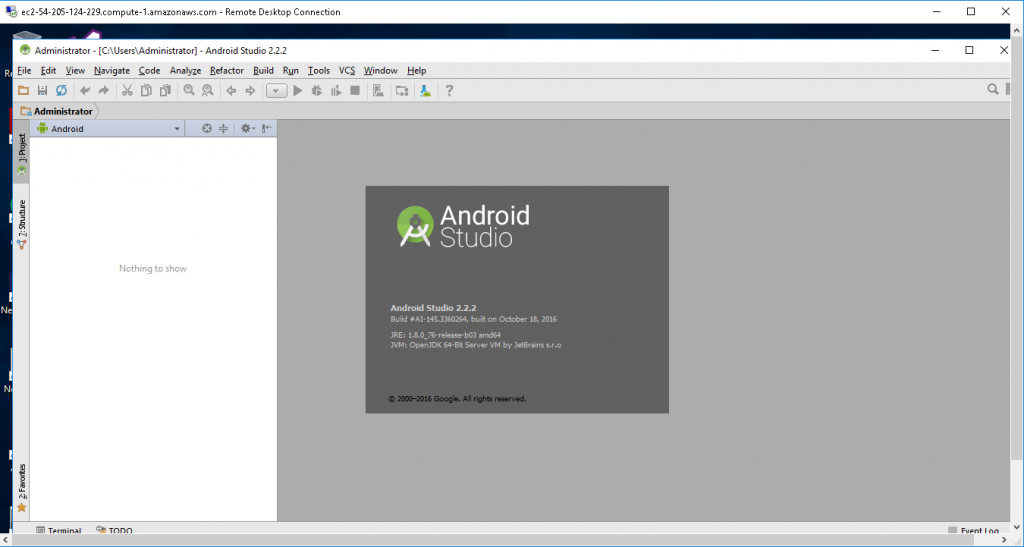The height and width of the screenshot is (547, 1024).
Task: Open the Refactor menu
Action: point(226,71)
